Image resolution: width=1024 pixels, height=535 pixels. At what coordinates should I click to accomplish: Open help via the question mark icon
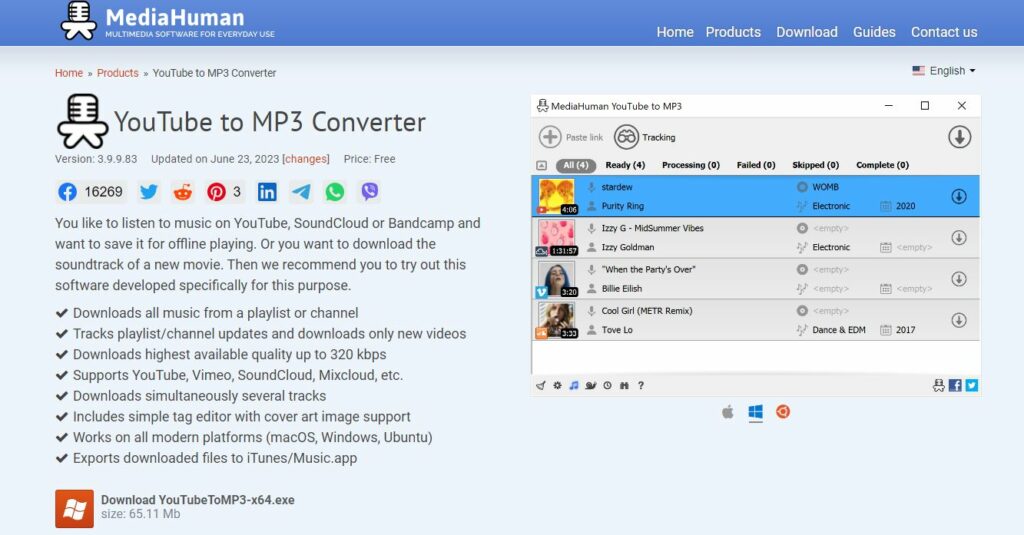click(641, 385)
